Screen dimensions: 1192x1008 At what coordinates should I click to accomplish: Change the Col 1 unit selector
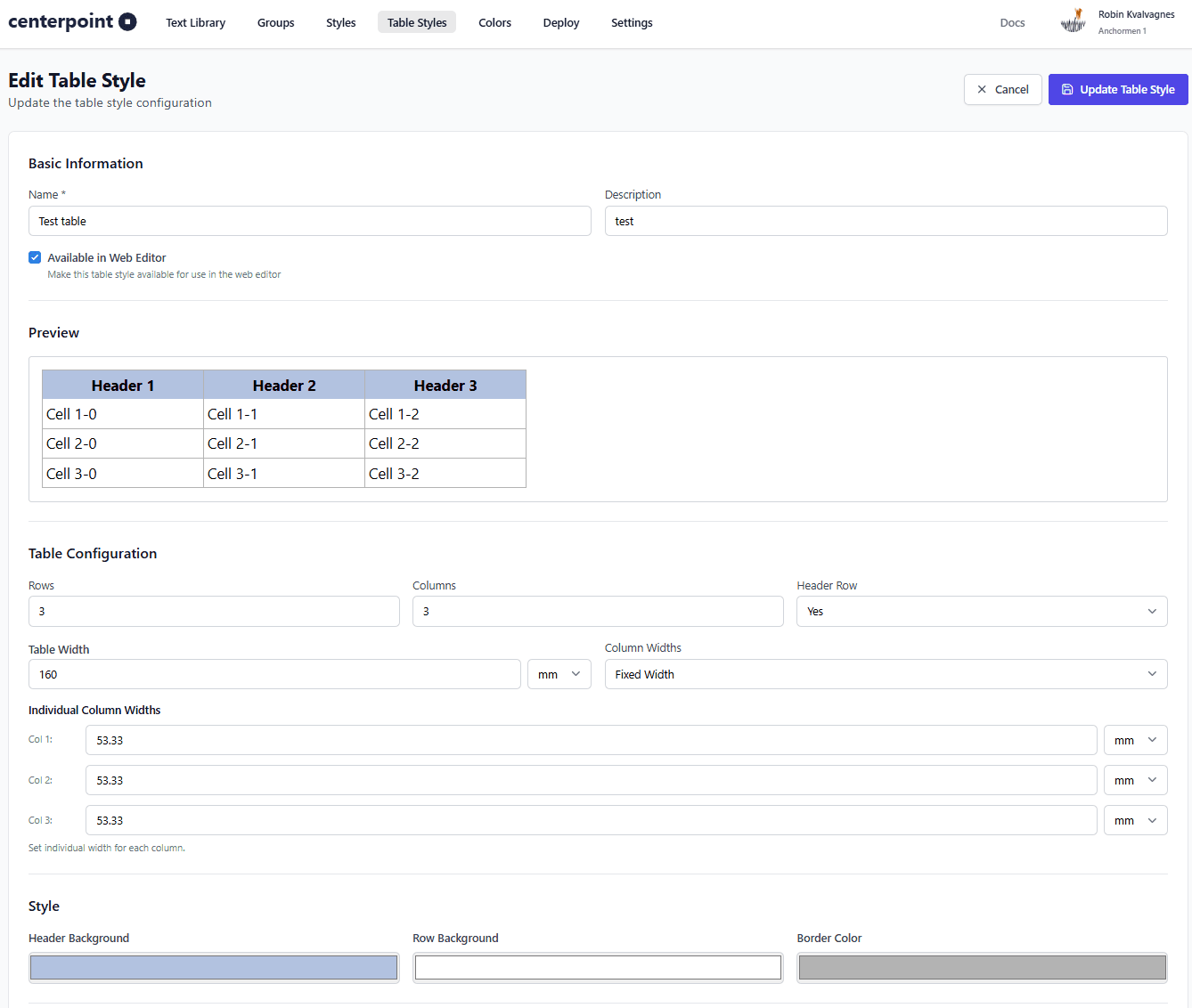point(1135,741)
